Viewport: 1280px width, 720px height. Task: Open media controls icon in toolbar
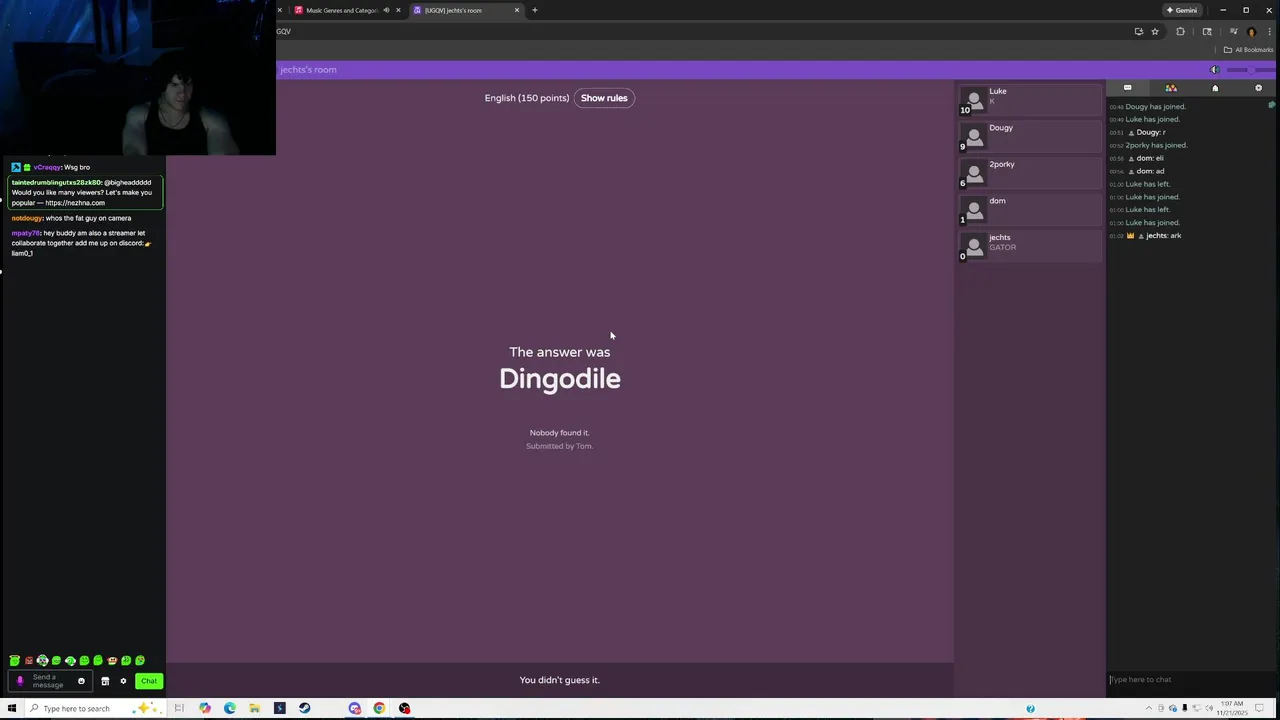click(1233, 31)
